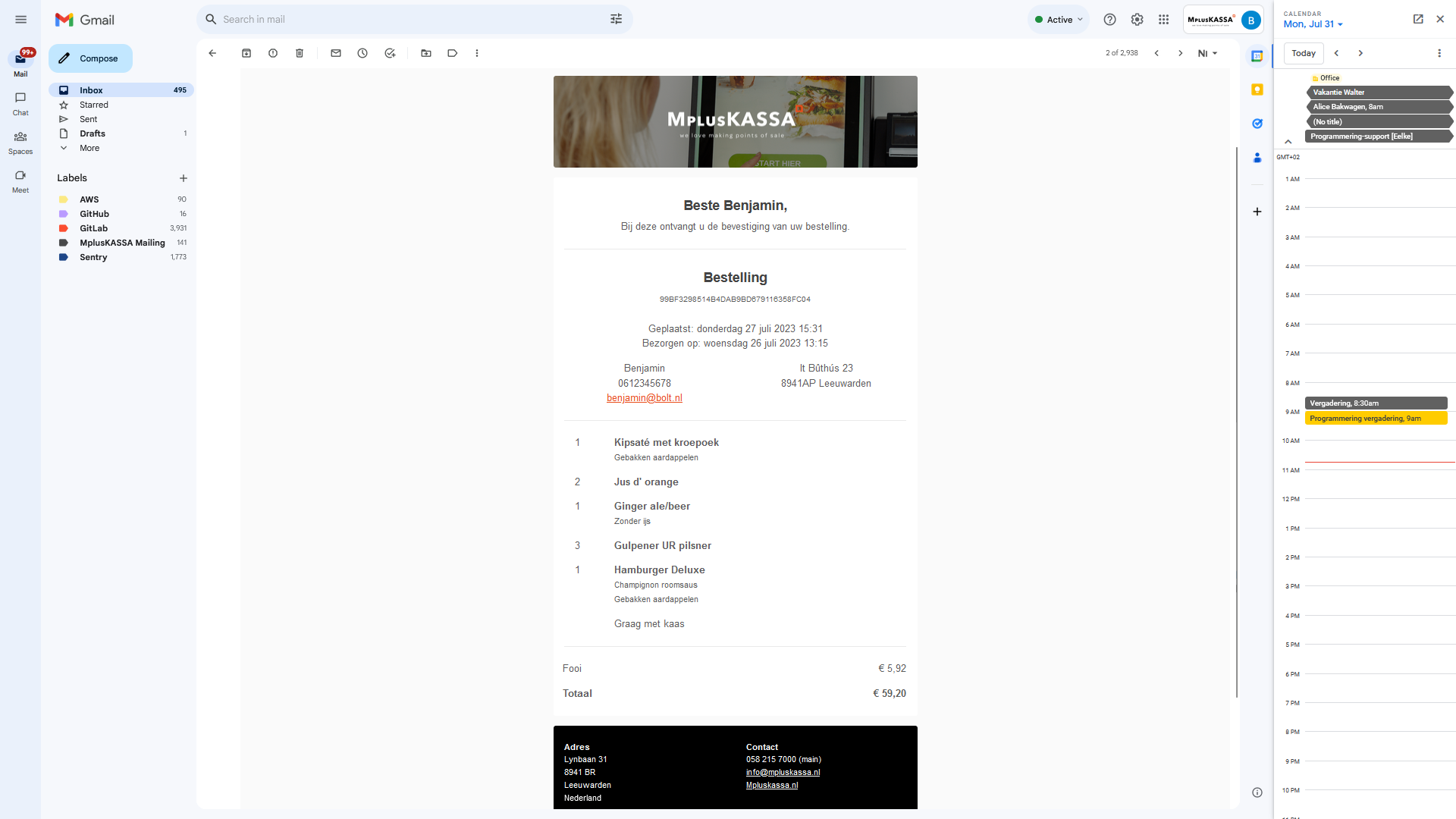Show older email arrow
Image resolution: width=1456 pixels, height=819 pixels.
[x=1180, y=53]
